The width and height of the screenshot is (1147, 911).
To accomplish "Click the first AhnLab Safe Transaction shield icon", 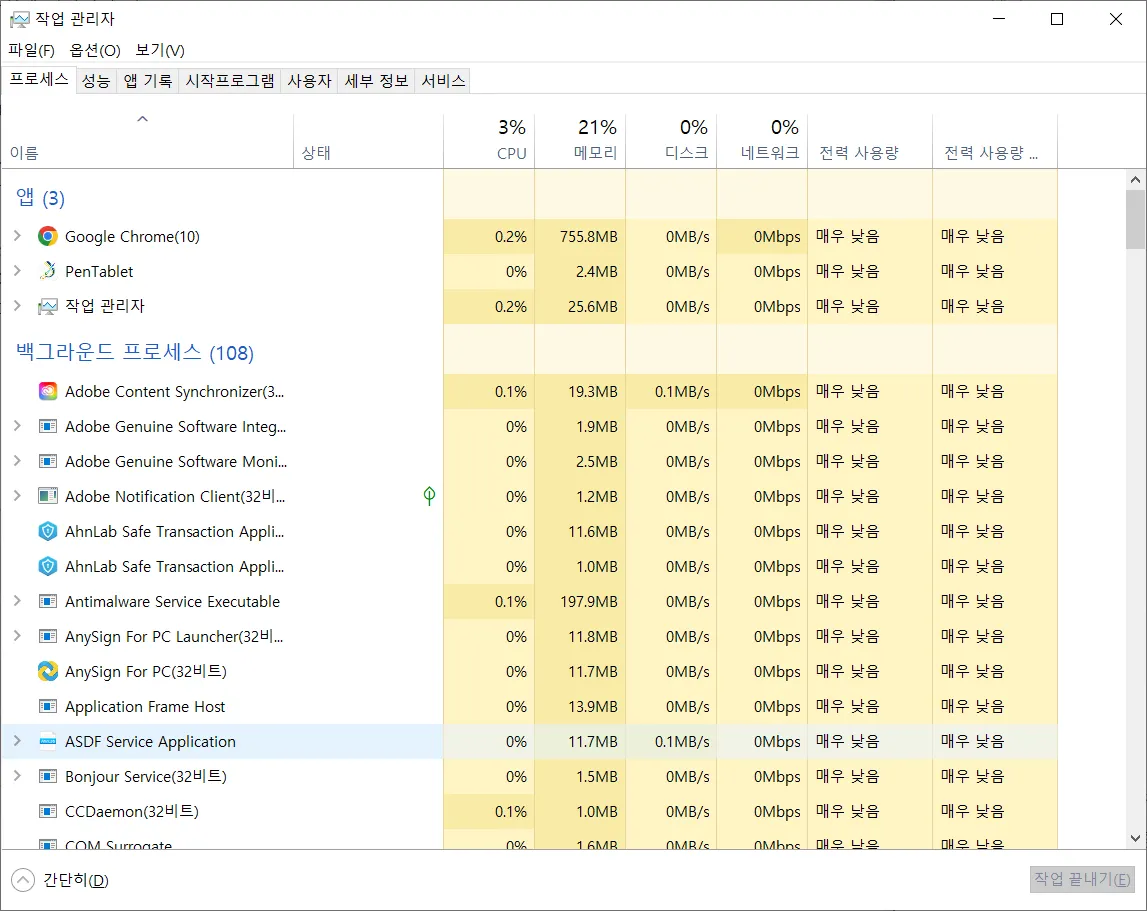I will click(47, 531).
